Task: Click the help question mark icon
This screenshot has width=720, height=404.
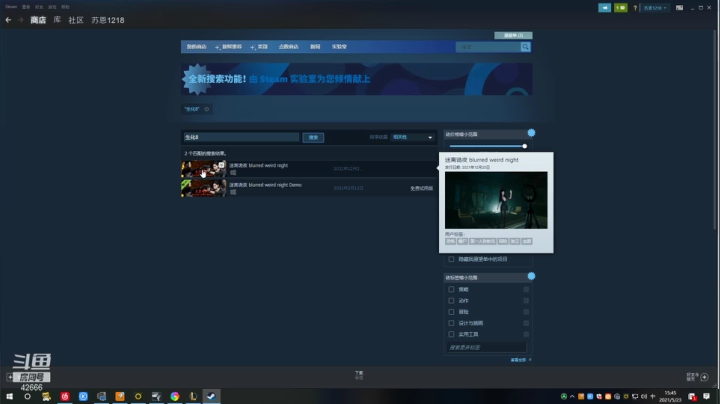Action: click(x=635, y=8)
